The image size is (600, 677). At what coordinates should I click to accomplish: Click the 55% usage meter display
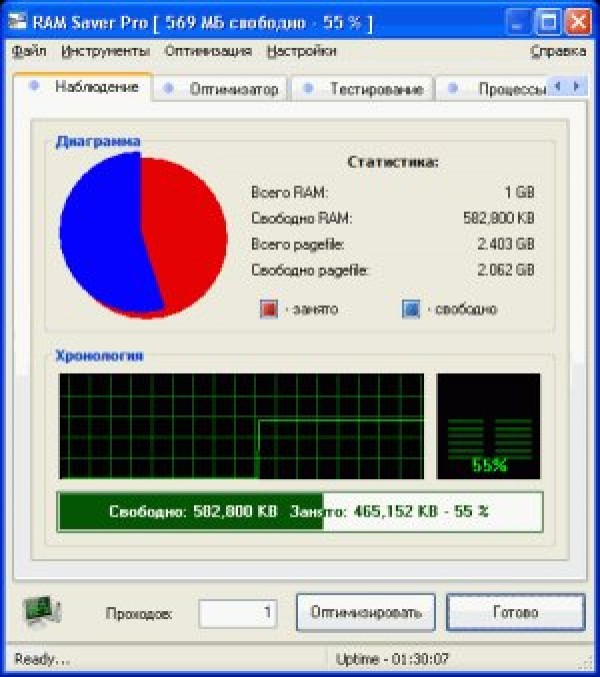pos(488,426)
